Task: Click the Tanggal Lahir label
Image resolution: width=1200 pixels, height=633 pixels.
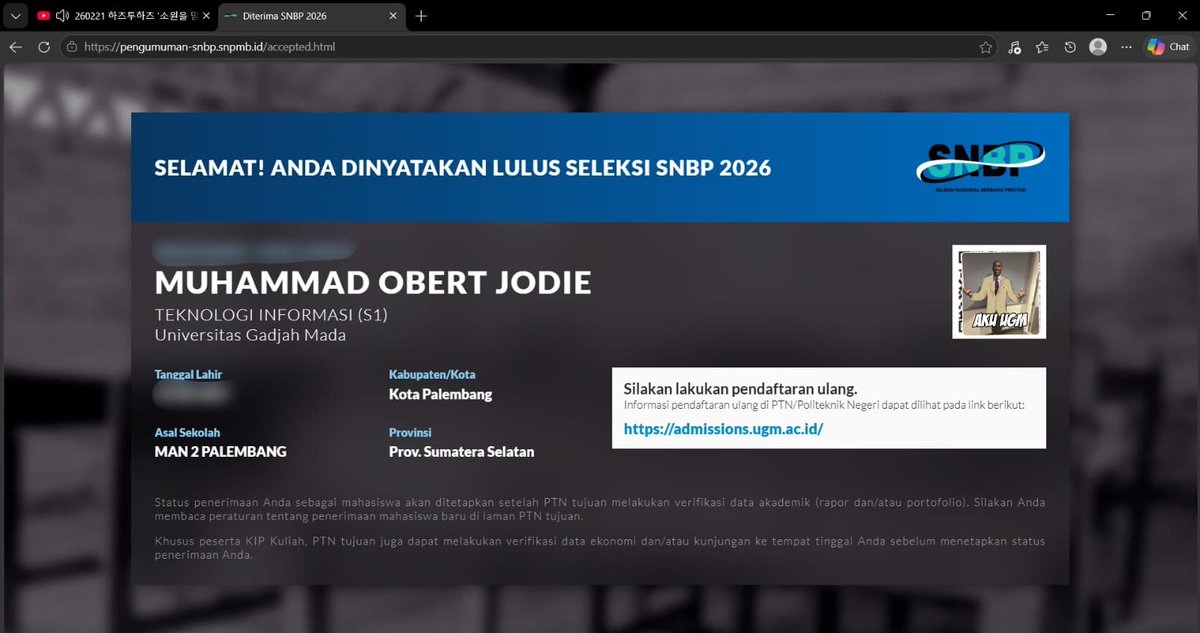Action: pyautogui.click(x=188, y=375)
